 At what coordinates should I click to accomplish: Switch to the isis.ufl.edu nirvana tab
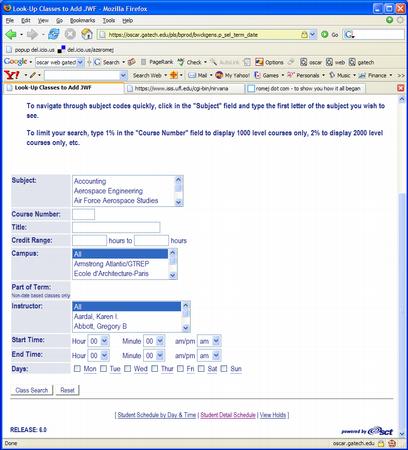184,88
